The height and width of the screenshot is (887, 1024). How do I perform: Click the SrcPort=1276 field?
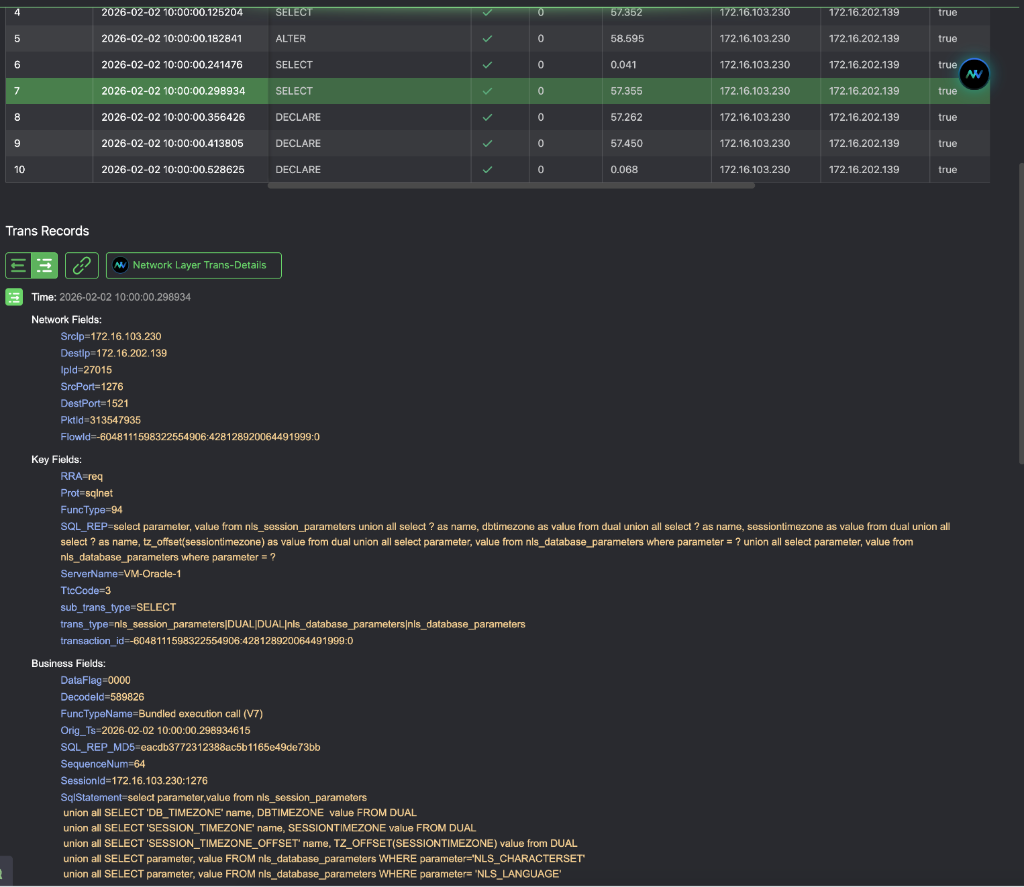click(92, 387)
